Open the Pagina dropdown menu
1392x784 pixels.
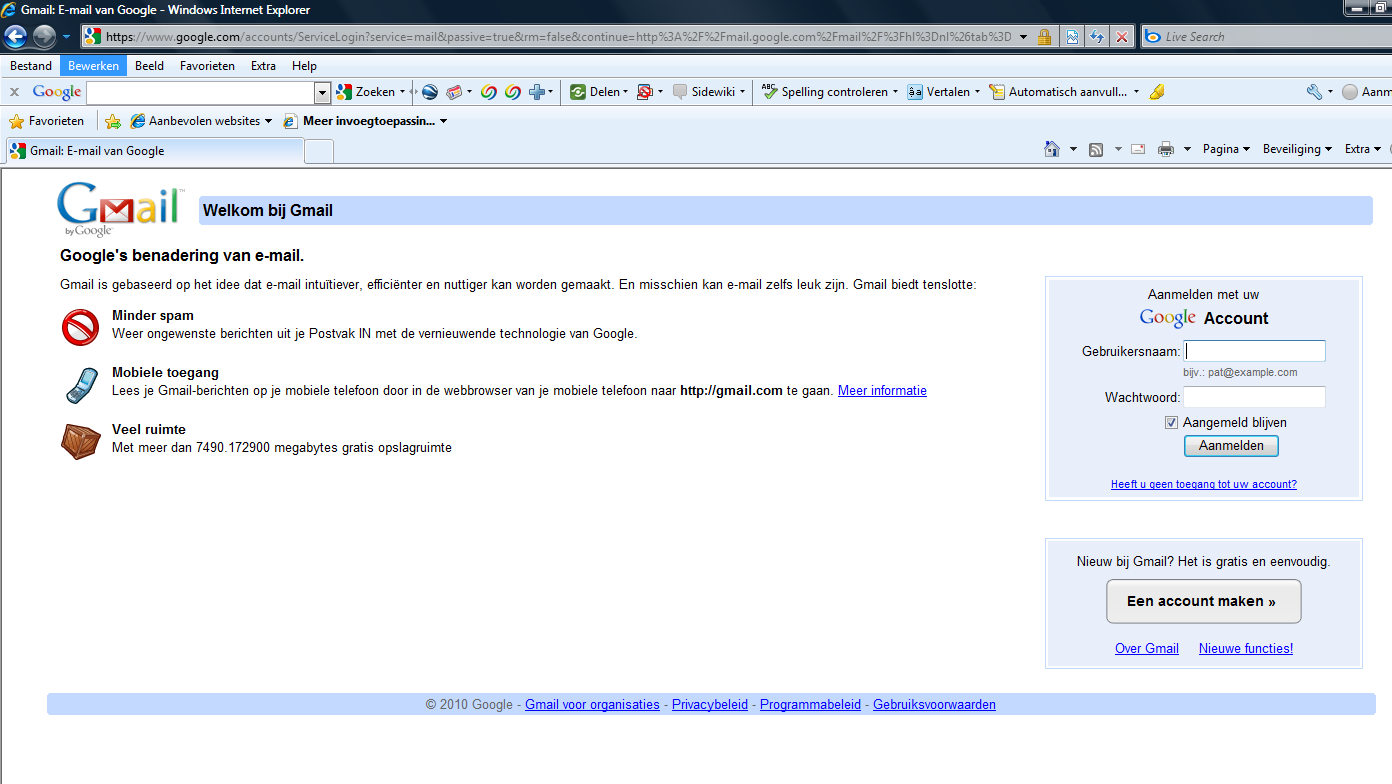coord(1226,149)
